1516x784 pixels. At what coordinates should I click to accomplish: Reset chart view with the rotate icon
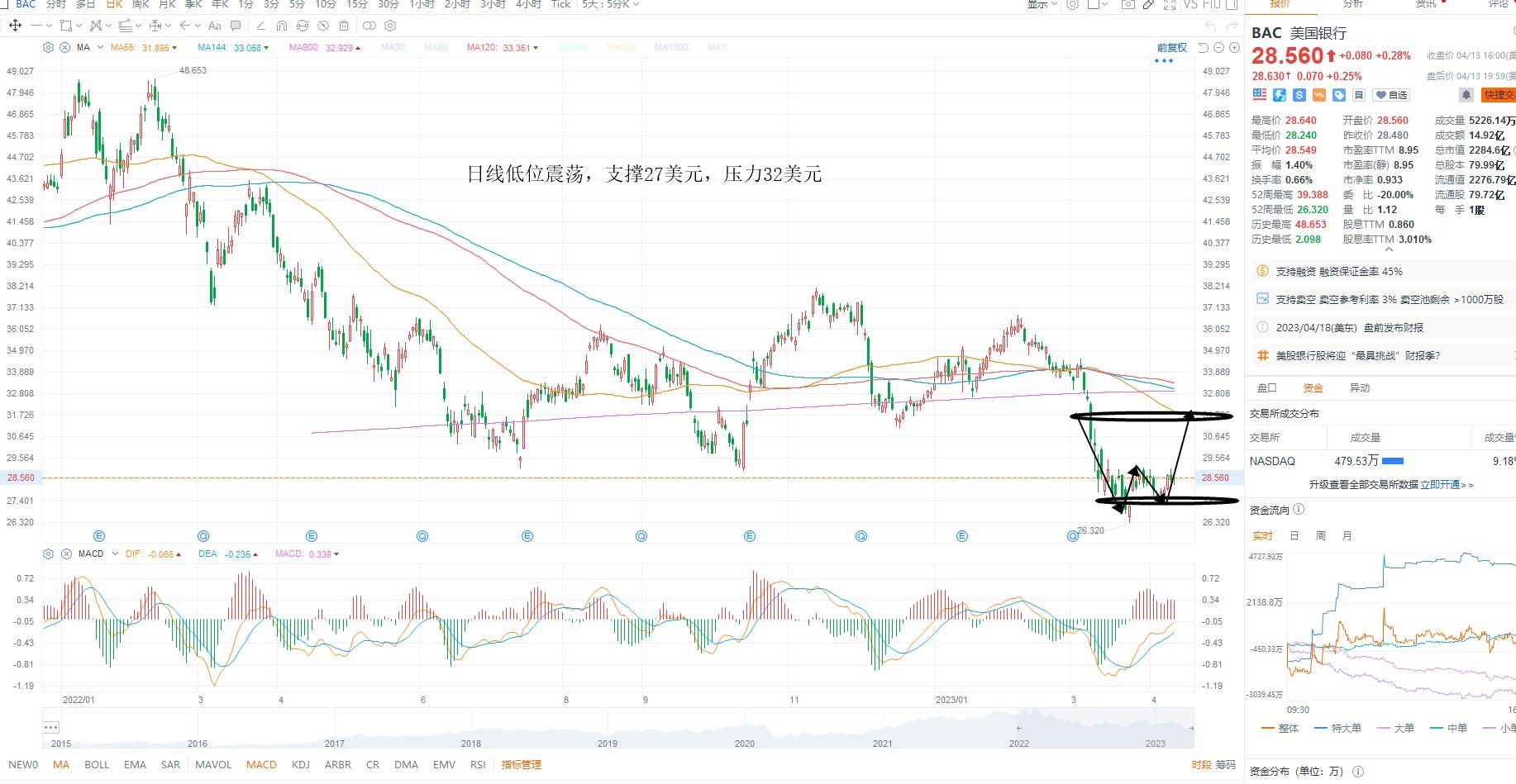[x=1204, y=47]
